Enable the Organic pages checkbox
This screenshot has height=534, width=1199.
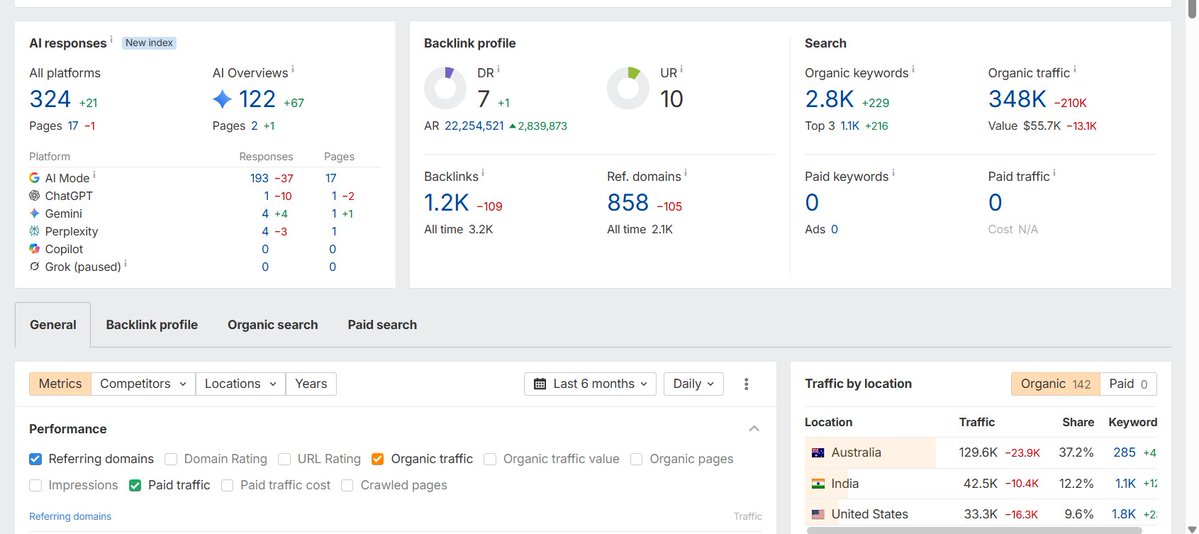(x=636, y=459)
